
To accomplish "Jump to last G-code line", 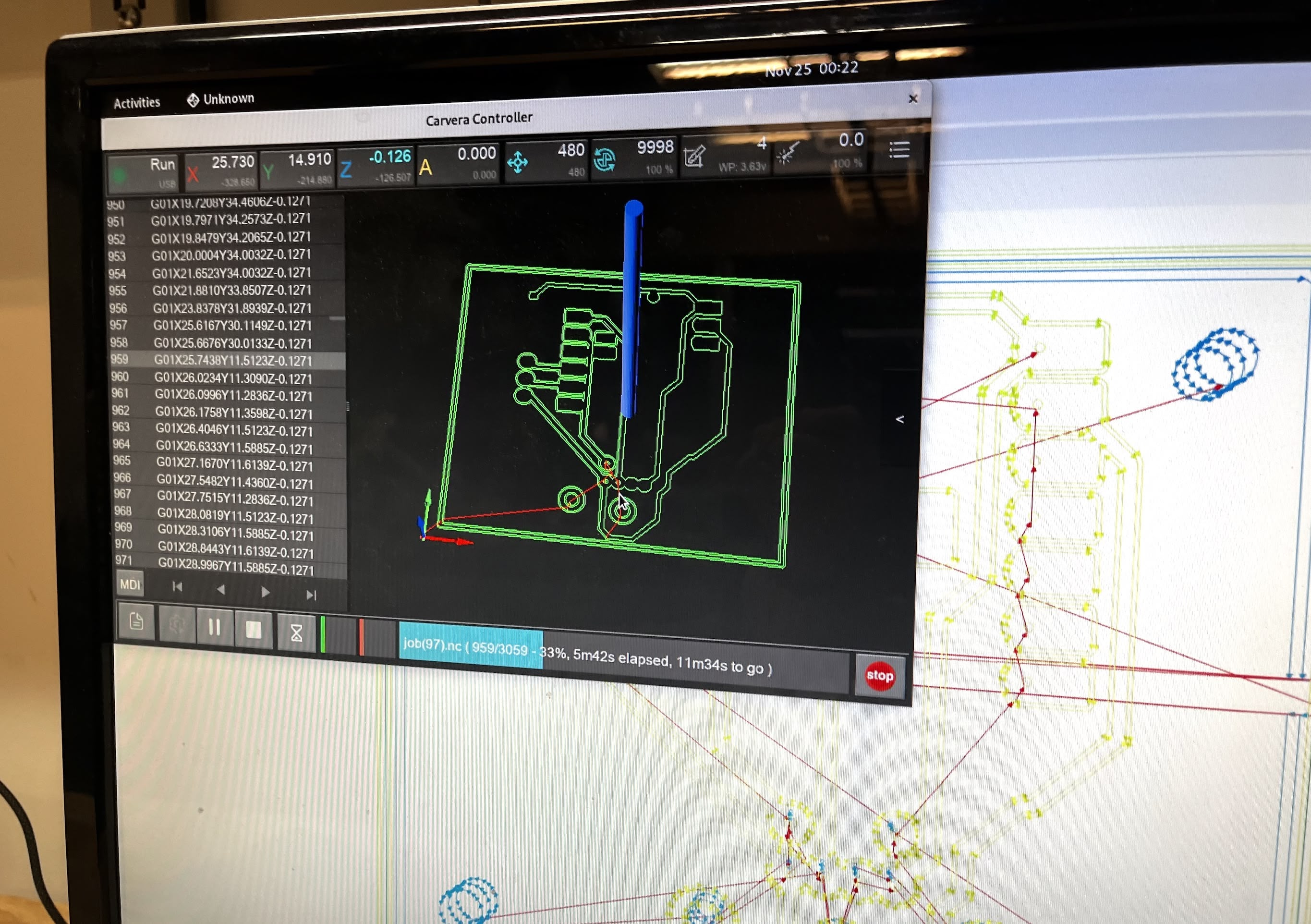I will point(311,595).
